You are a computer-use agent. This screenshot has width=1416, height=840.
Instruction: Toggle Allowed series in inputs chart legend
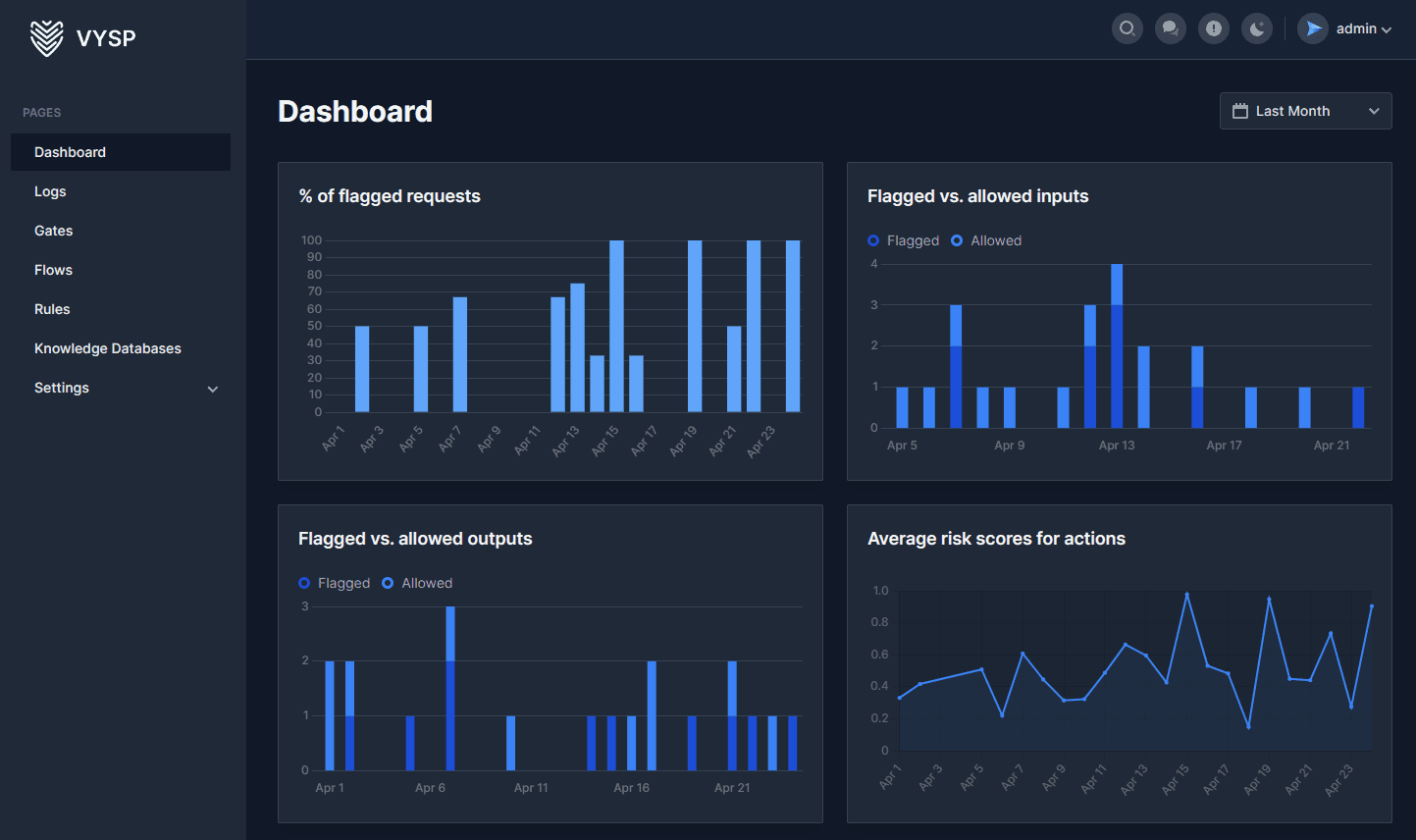pos(986,240)
